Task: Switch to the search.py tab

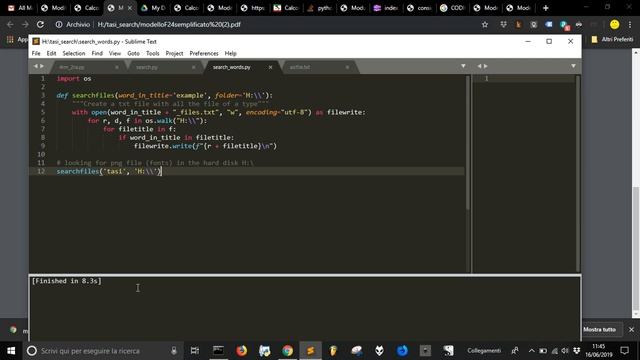Action: (x=147, y=67)
